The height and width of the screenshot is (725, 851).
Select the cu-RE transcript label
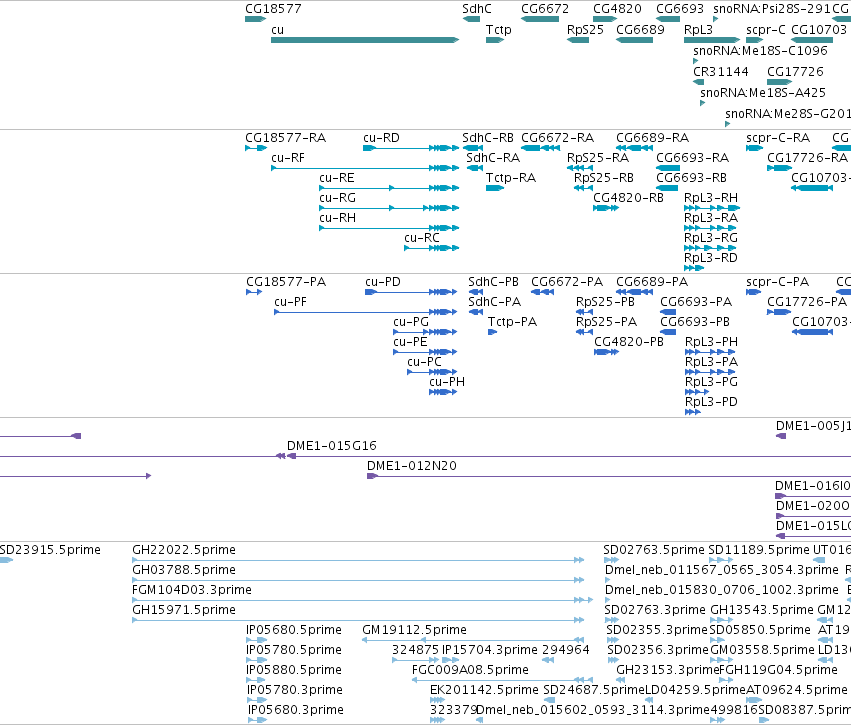point(336,178)
